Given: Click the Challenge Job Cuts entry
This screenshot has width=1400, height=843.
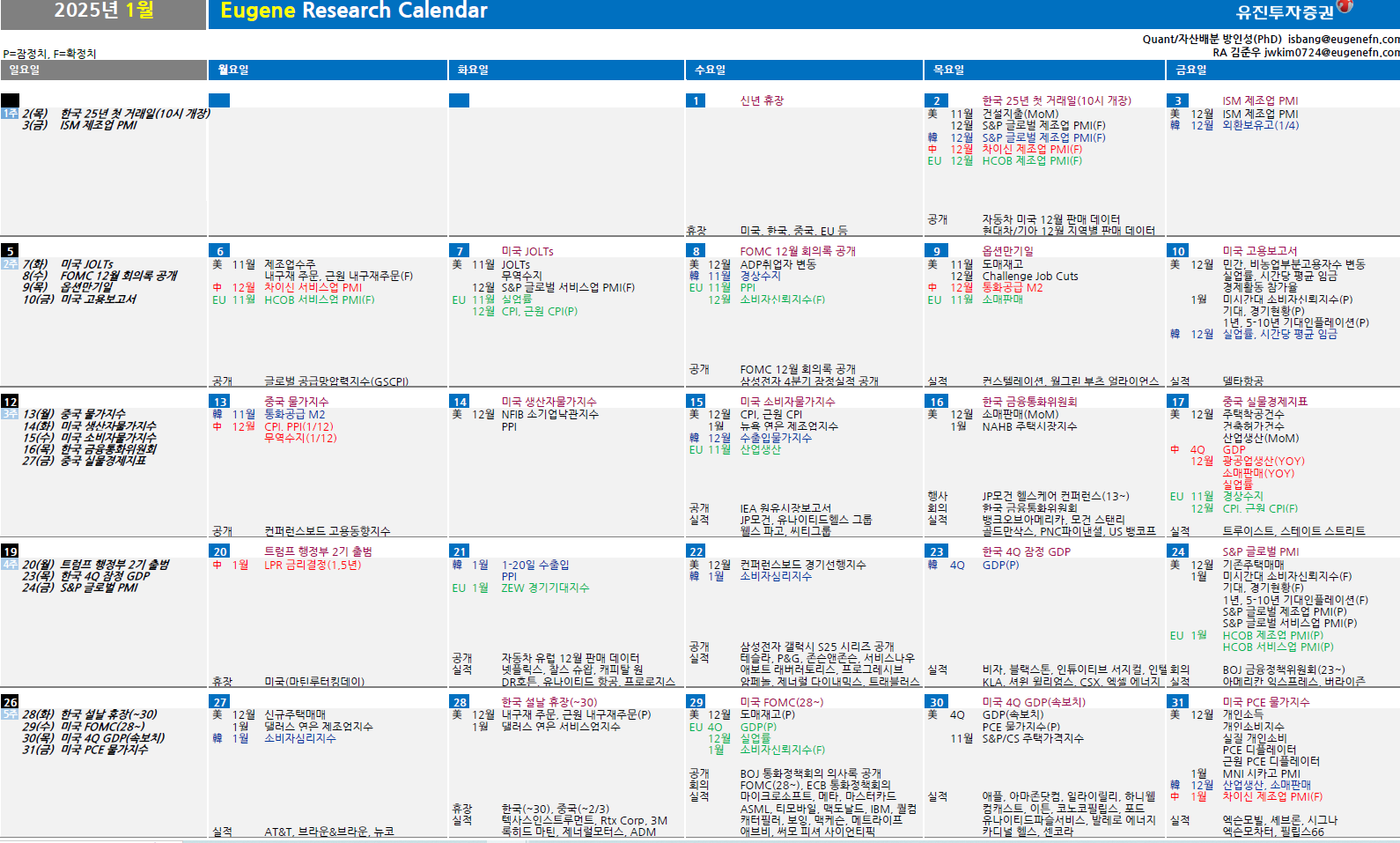Looking at the screenshot, I should [x=1029, y=276].
